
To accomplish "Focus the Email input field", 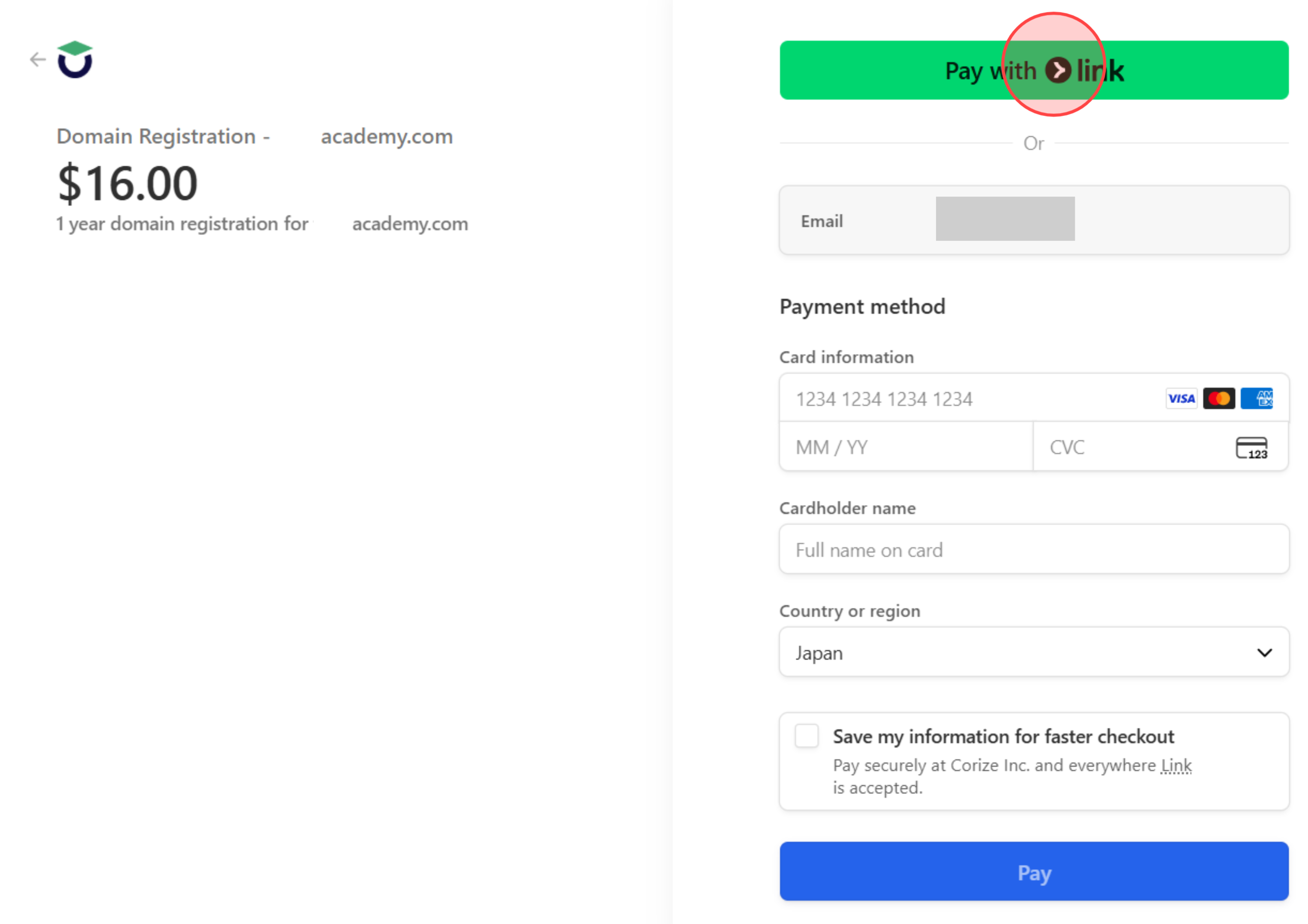I will (1033, 220).
